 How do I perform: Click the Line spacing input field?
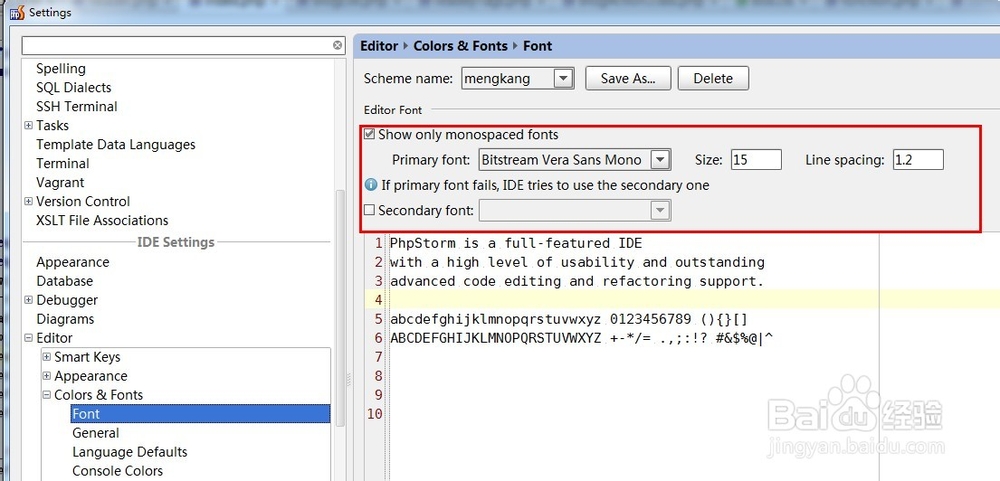(x=918, y=159)
